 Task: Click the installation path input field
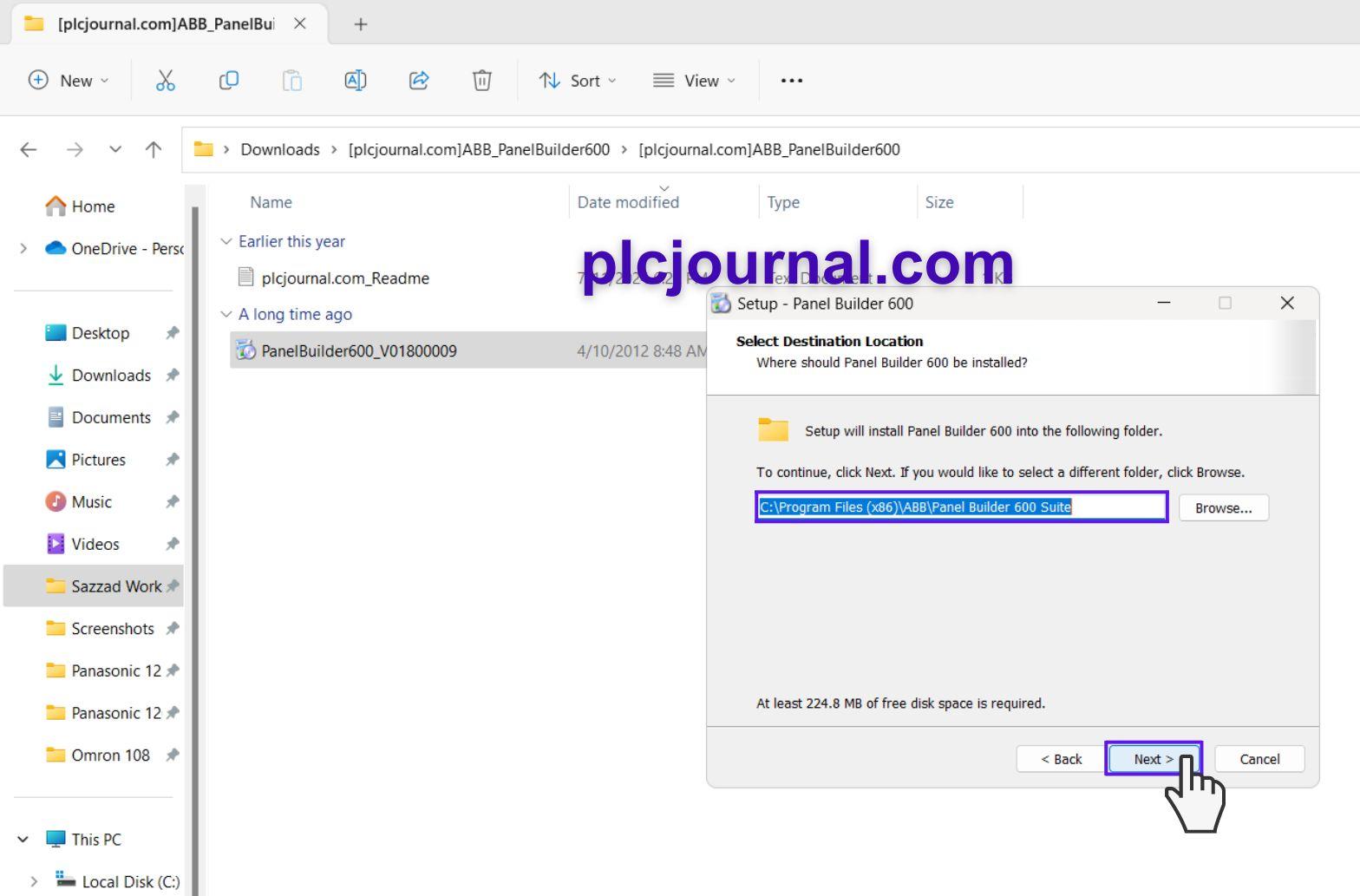pos(962,507)
